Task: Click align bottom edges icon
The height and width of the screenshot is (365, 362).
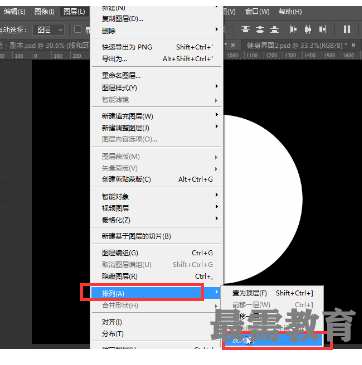Action: (x=274, y=30)
